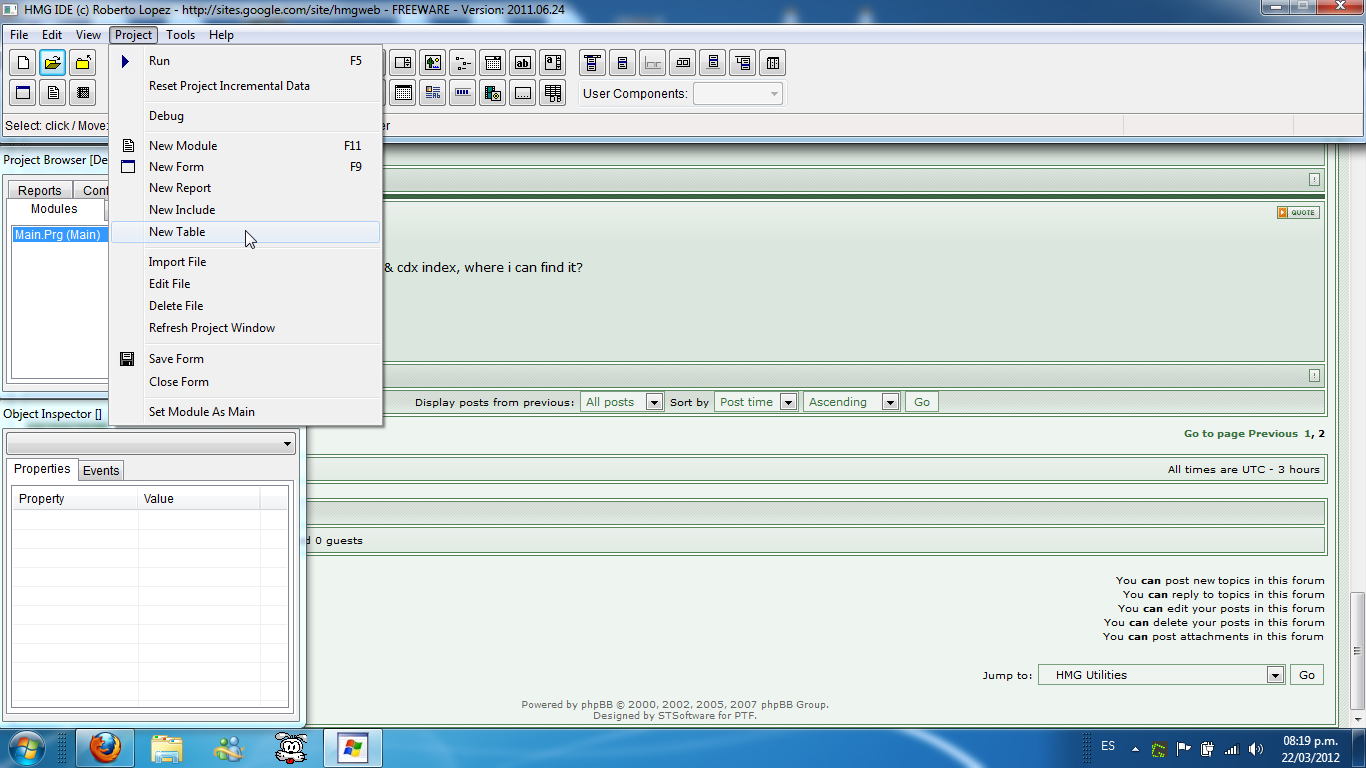This screenshot has width=1366, height=768.
Task: Select the ProgressBar control icon
Action: [x=463, y=92]
